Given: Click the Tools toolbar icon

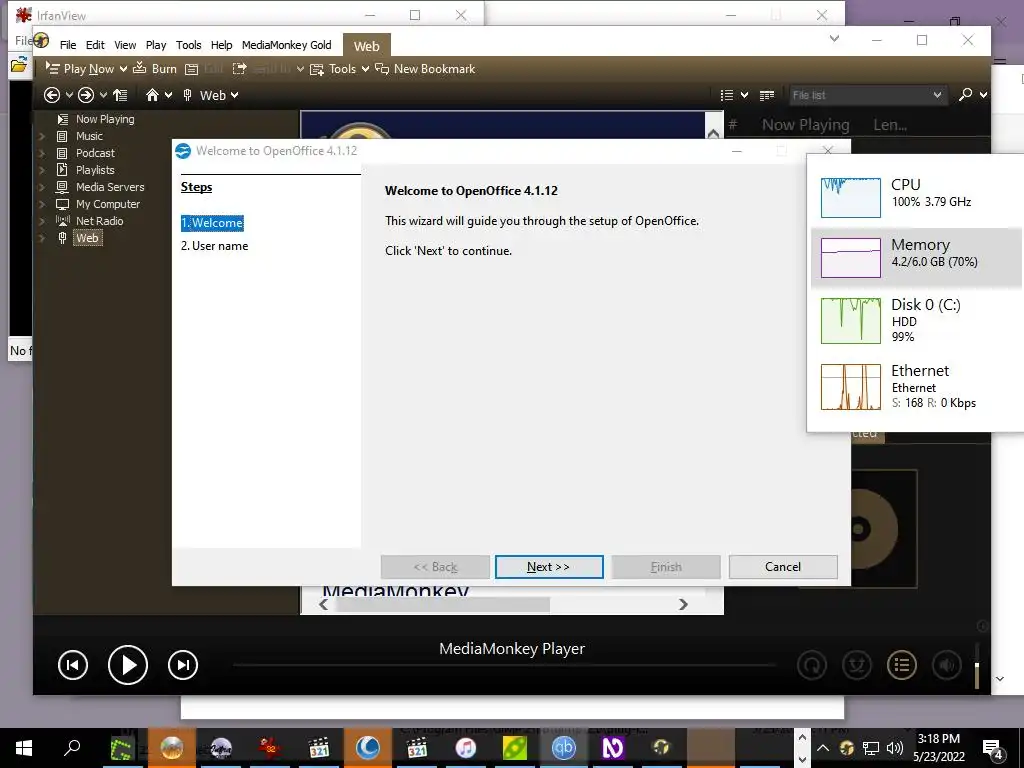Looking at the screenshot, I should point(317,69).
